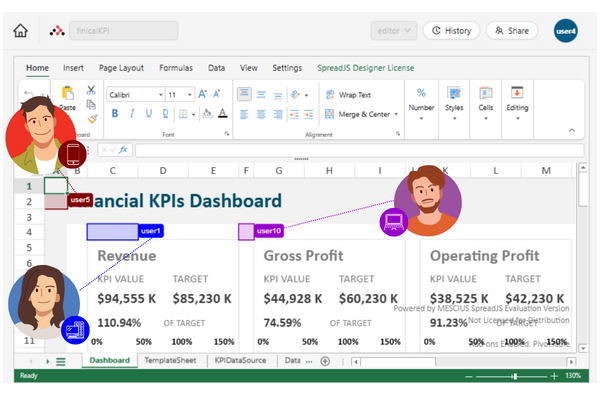Click the Share button
This screenshot has width=600, height=400.
pyautogui.click(x=512, y=31)
